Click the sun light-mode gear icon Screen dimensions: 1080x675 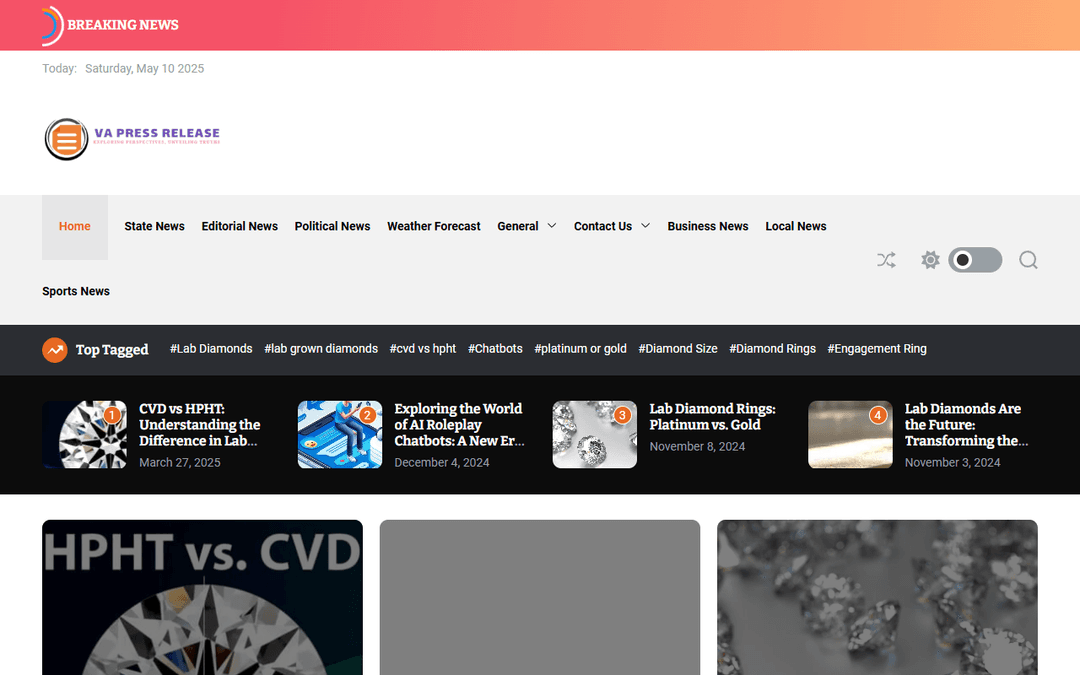[931, 260]
